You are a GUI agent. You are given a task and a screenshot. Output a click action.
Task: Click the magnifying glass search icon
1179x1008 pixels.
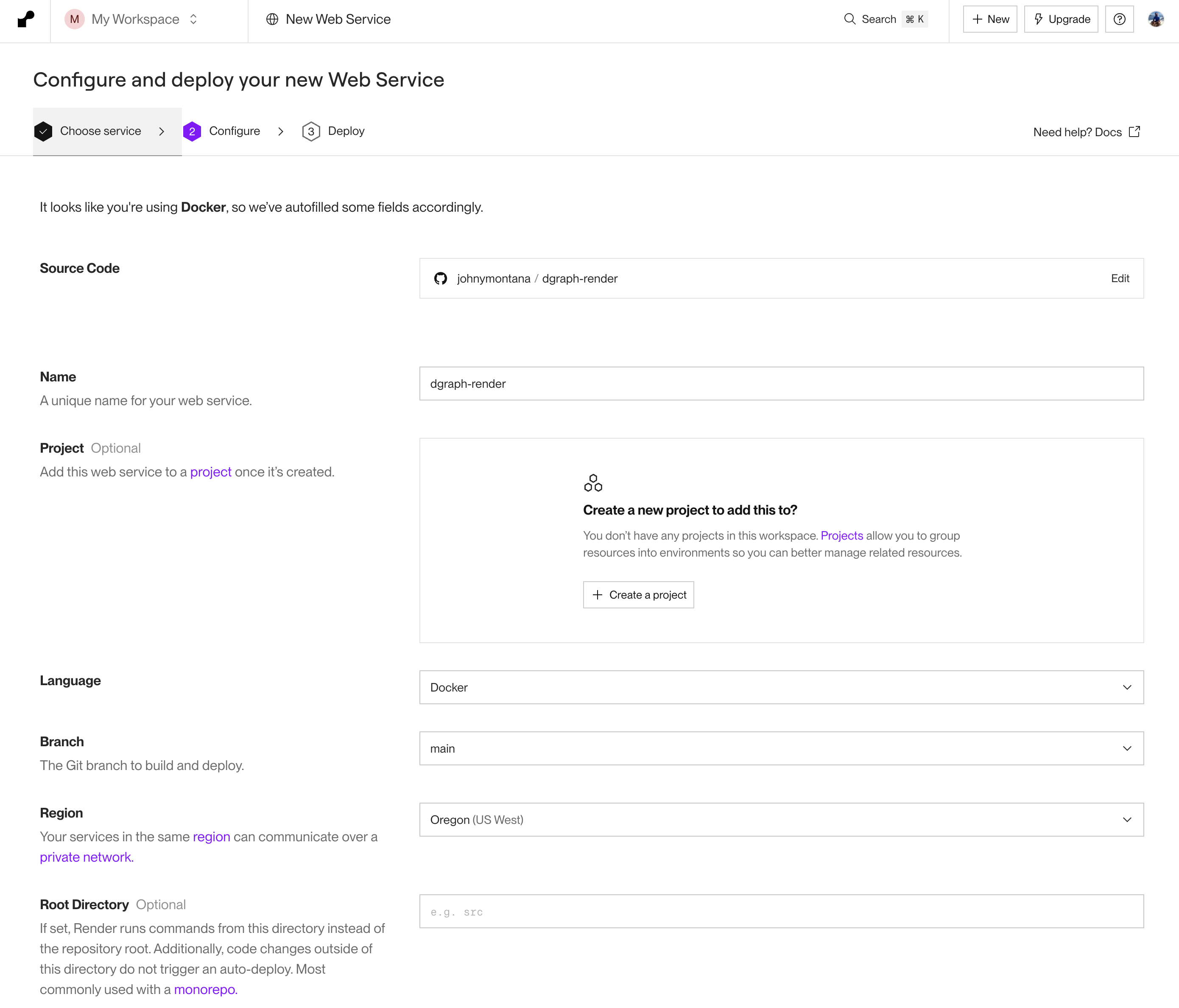click(x=849, y=20)
